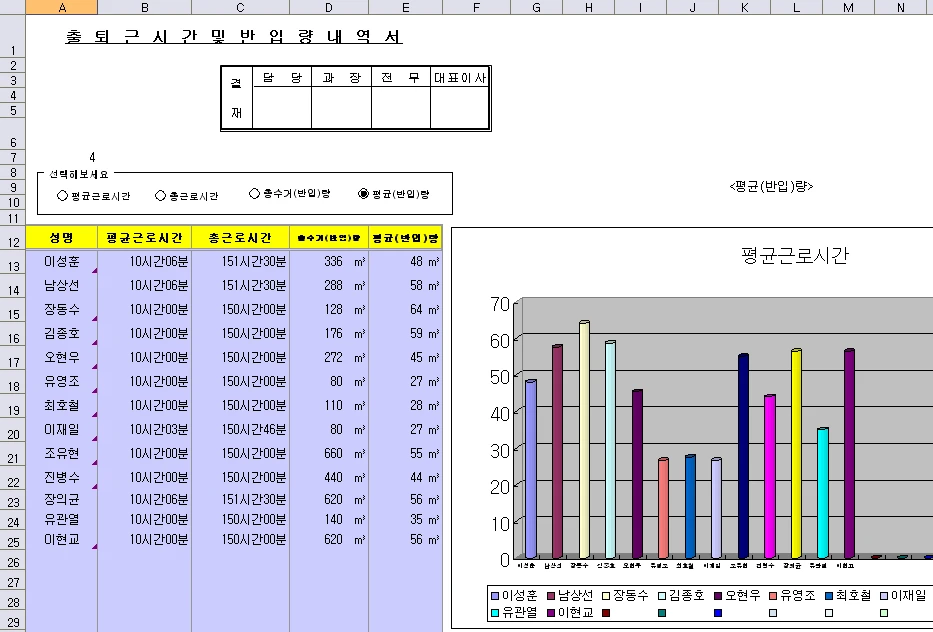Select row 1 header
The image size is (933, 632).
tap(12, 37)
